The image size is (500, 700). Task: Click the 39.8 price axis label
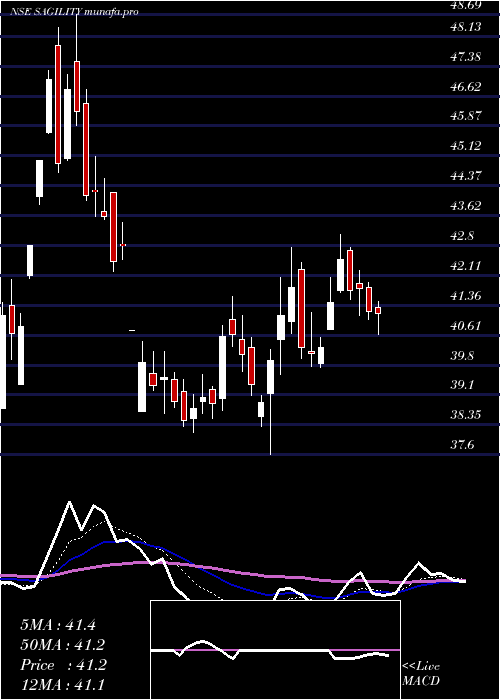pos(461,355)
